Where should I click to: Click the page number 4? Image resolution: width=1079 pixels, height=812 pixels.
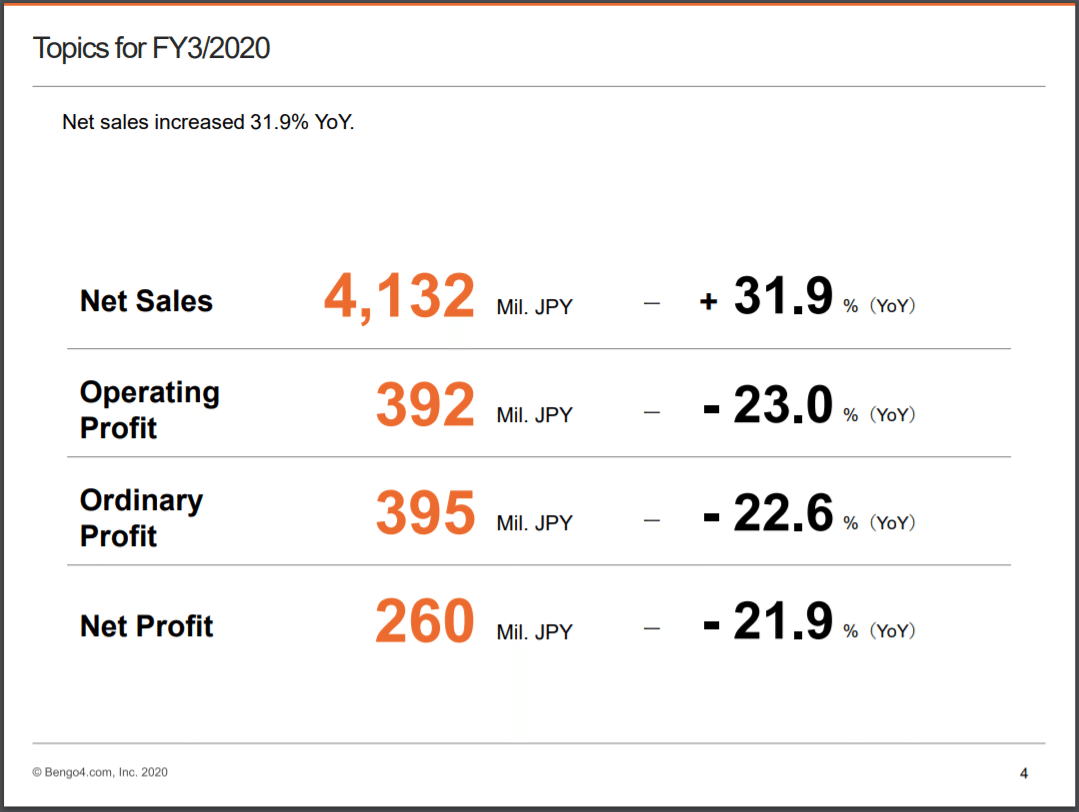tap(1024, 773)
